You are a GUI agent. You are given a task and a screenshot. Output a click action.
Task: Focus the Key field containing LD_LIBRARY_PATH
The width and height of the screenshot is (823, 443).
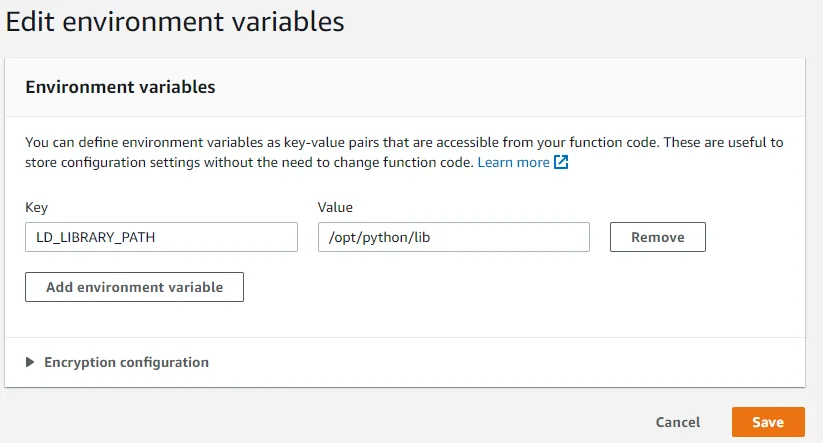(161, 237)
